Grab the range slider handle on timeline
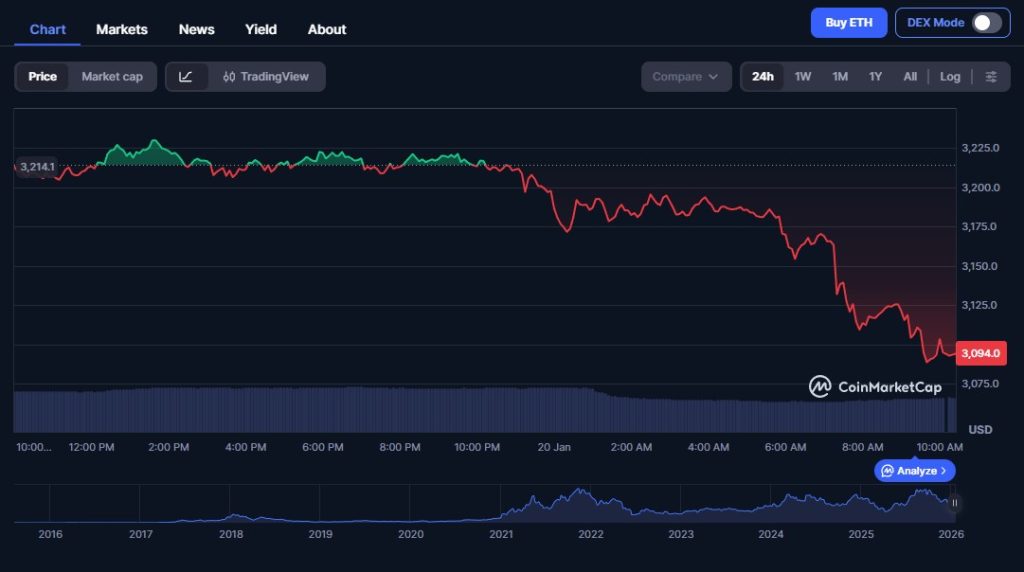 coord(955,503)
